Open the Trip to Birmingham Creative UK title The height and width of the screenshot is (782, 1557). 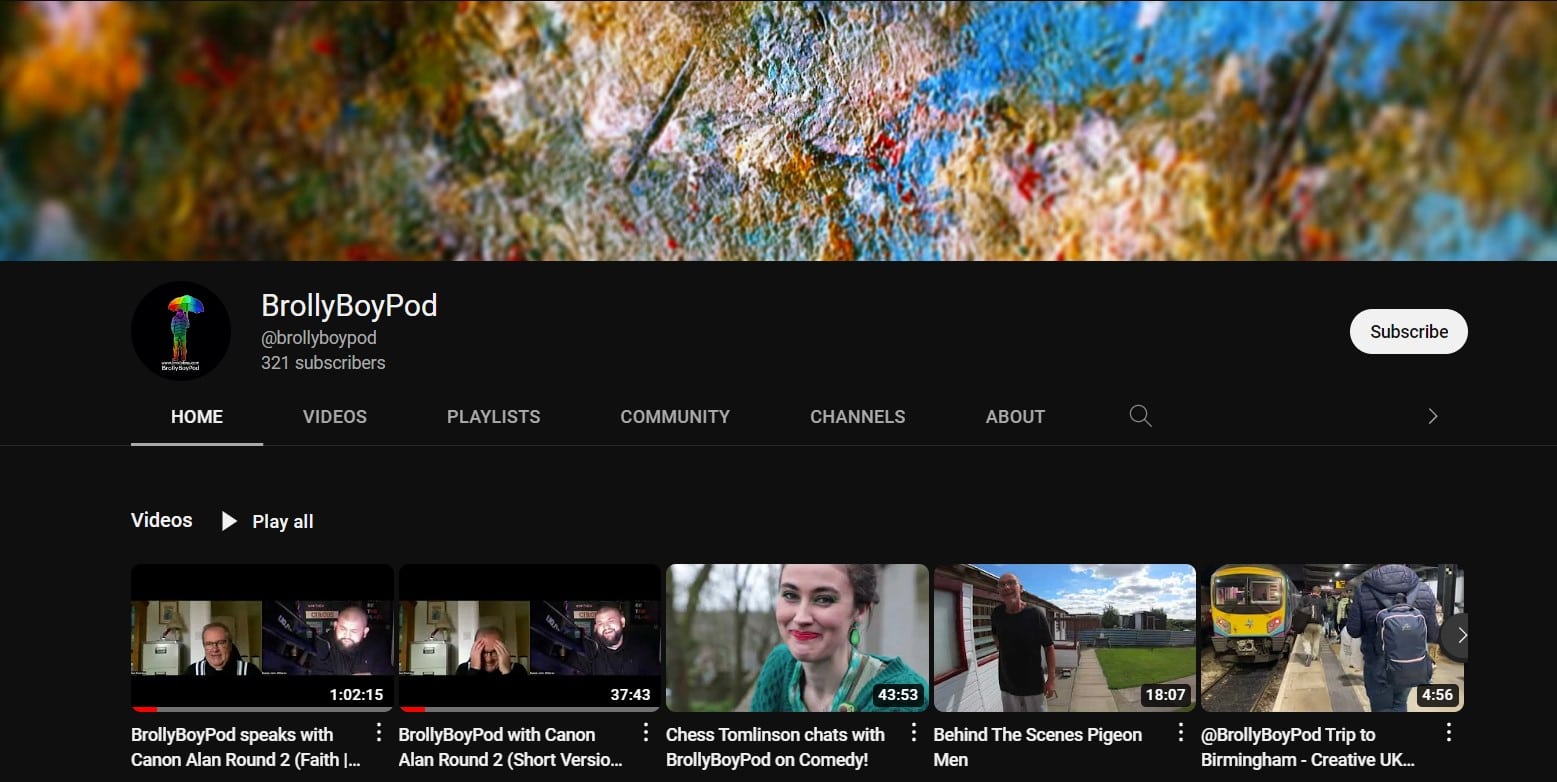[x=1308, y=747]
